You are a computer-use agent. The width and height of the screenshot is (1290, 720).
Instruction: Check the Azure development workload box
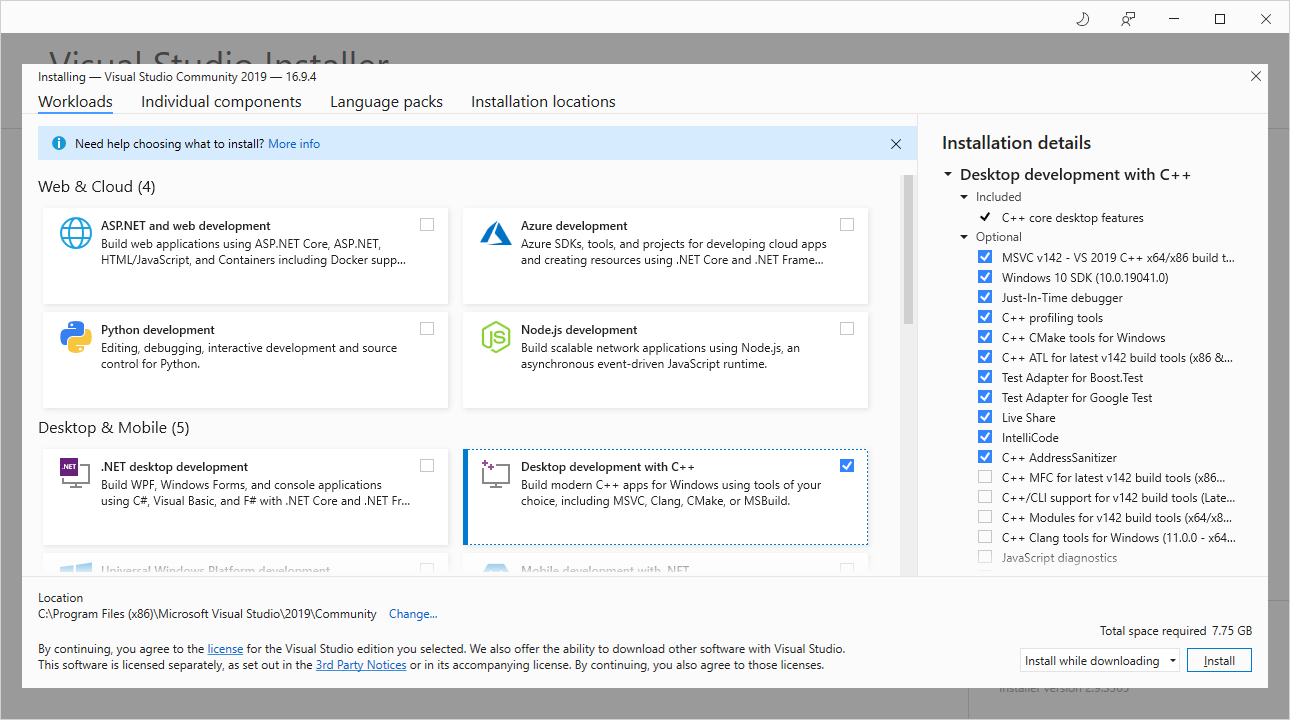[x=847, y=225]
